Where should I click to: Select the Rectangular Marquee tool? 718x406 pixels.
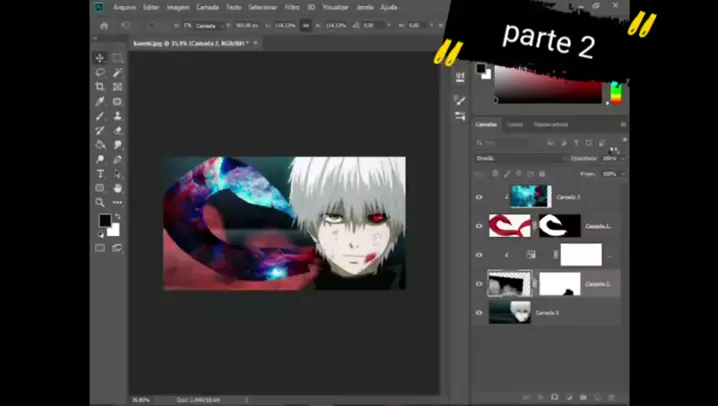pyautogui.click(x=118, y=58)
